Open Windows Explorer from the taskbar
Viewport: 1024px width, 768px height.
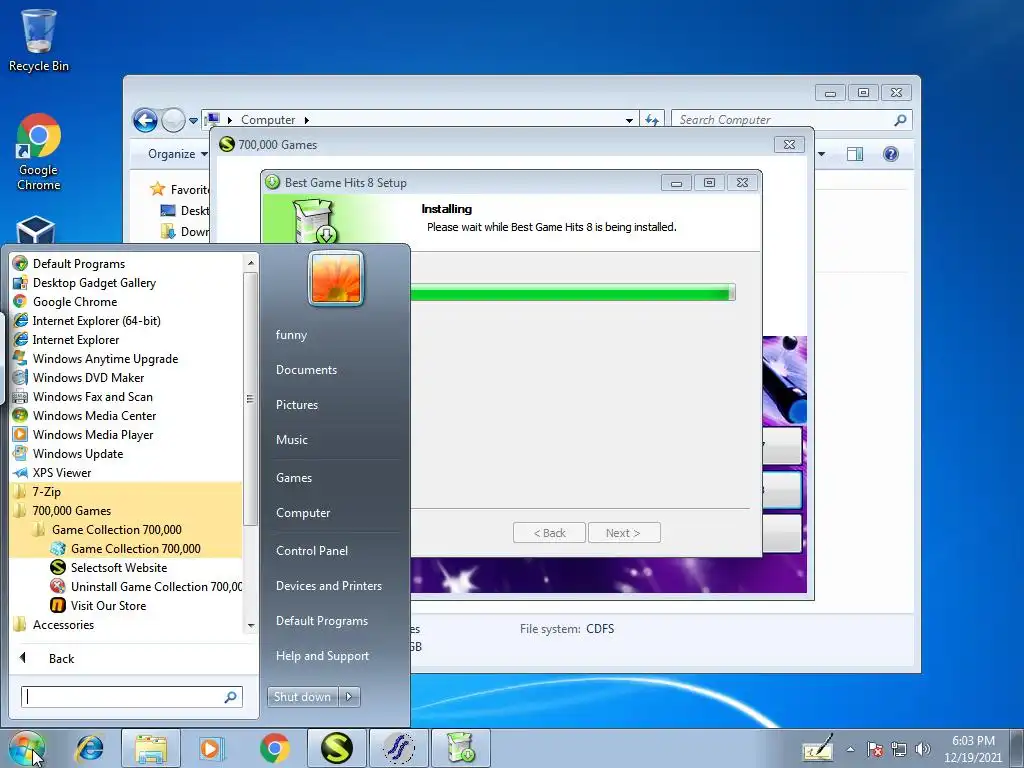150,748
